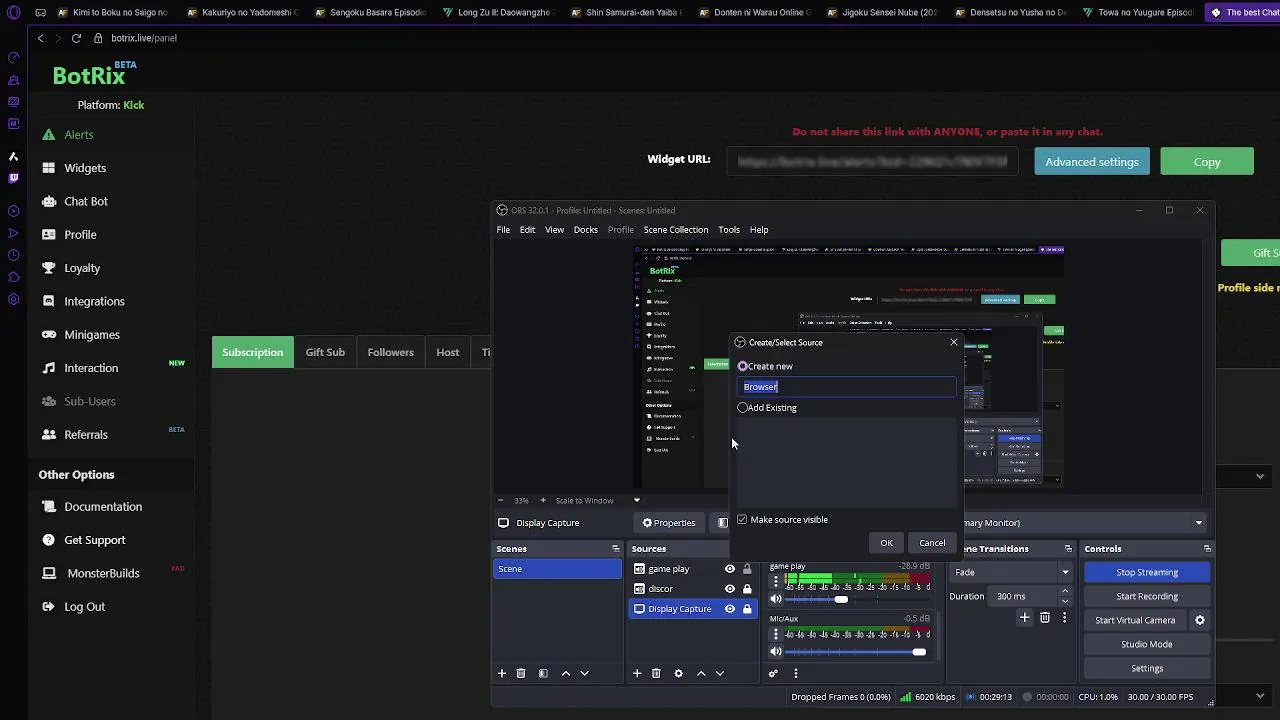
Task: Open the Tools menu in OBS
Action: pos(729,230)
